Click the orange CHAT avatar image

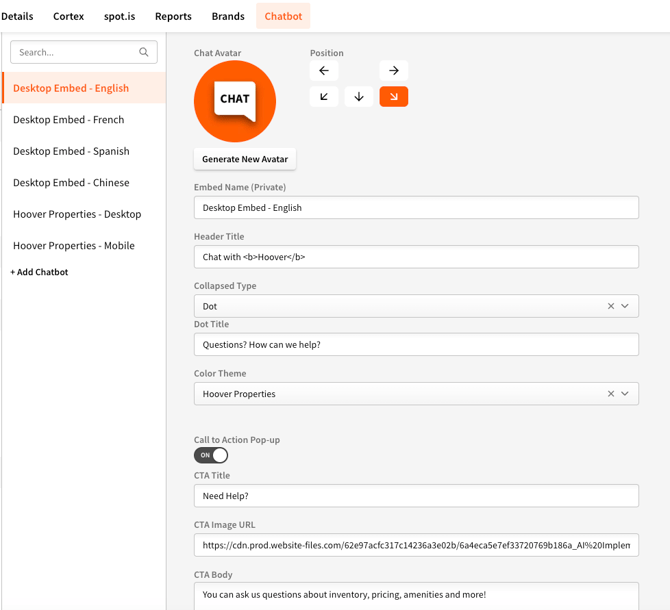[235, 101]
